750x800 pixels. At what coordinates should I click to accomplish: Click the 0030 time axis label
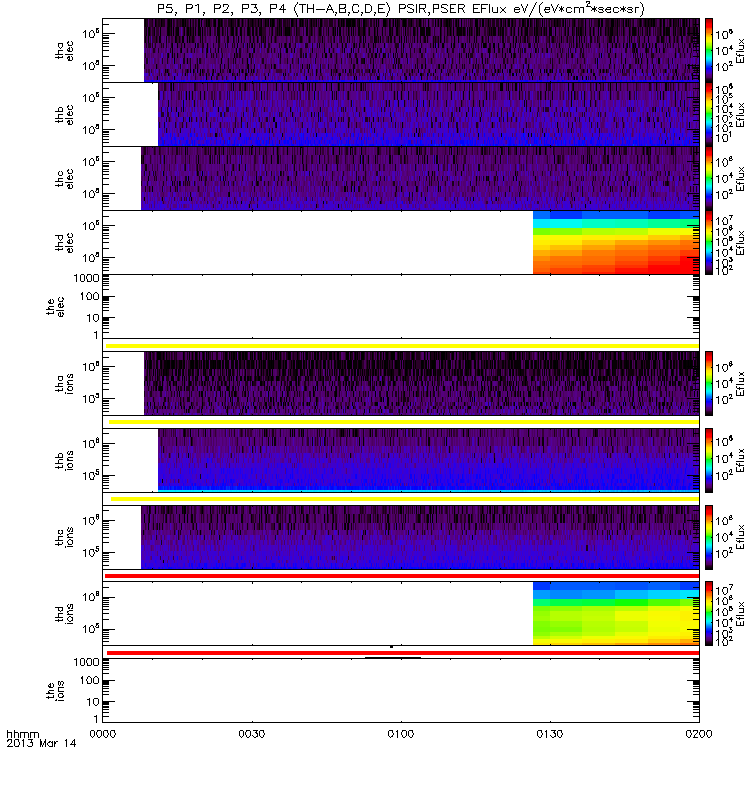click(x=252, y=734)
